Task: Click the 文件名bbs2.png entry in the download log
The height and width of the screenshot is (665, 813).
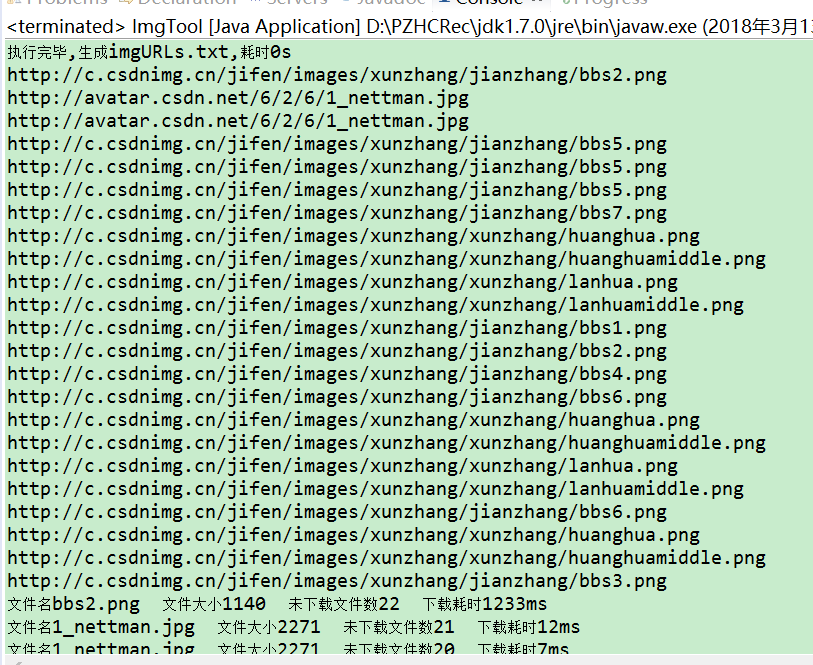Action: pyautogui.click(x=74, y=604)
